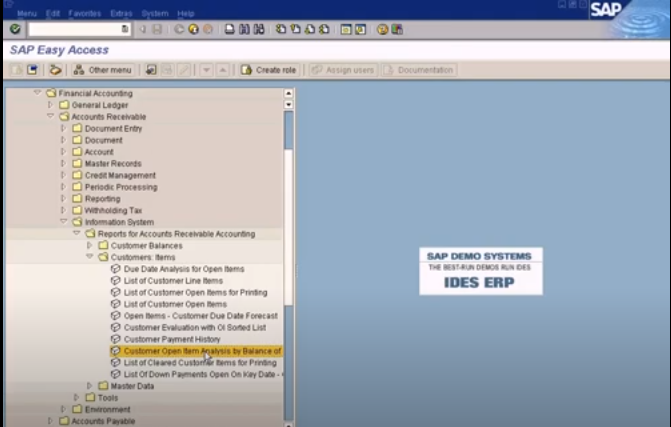The image size is (671, 427).
Task: Click the Print icon
Action: pyautogui.click(x=230, y=29)
